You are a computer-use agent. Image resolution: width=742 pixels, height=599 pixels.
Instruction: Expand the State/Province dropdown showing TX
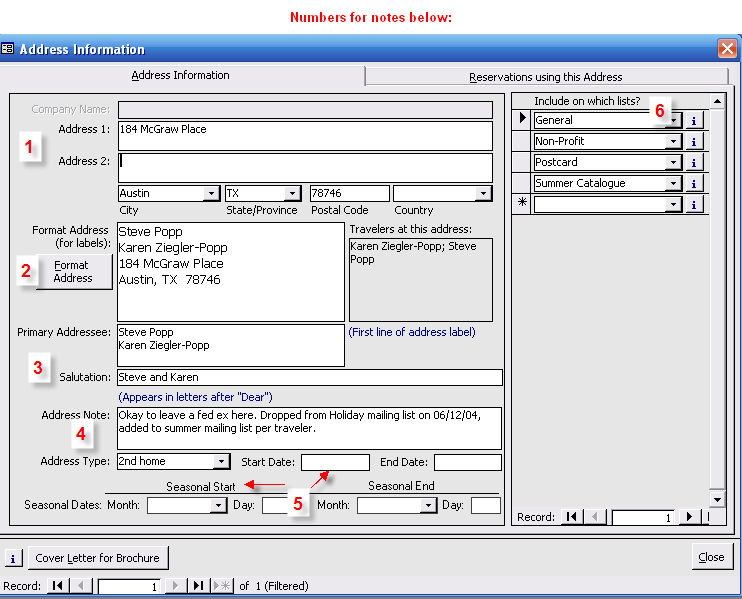point(292,194)
